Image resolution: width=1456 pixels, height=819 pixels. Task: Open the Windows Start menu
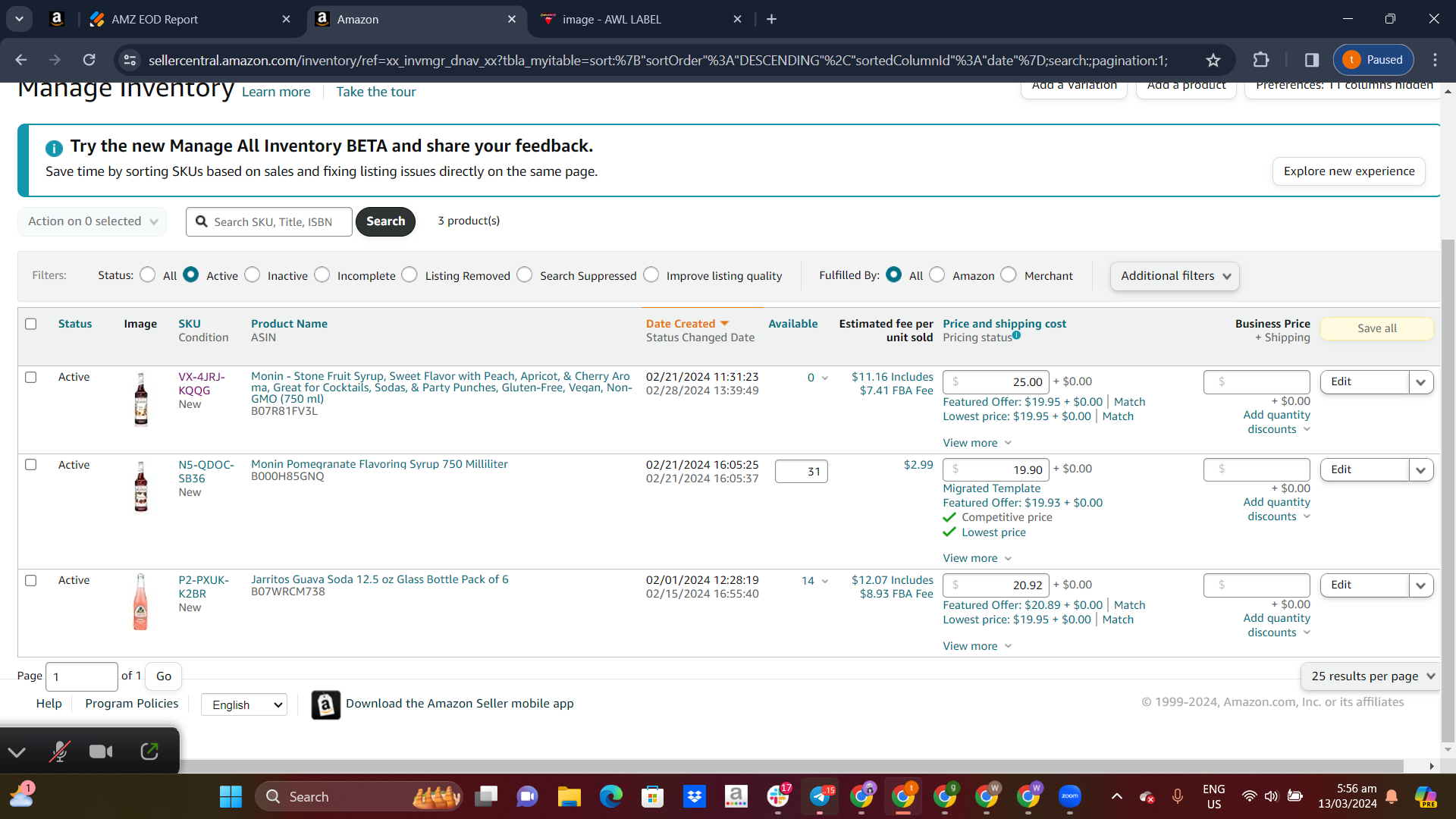click(x=231, y=797)
